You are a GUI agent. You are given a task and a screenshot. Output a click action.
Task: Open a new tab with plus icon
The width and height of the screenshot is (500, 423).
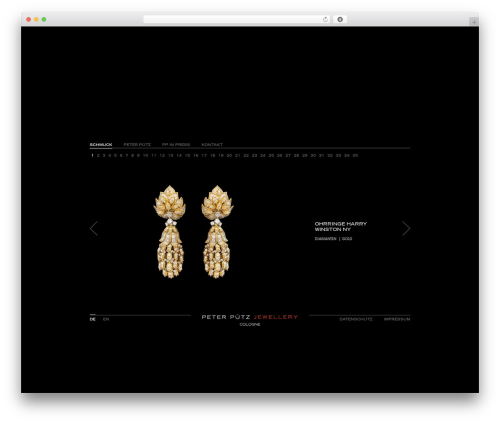coord(474,22)
